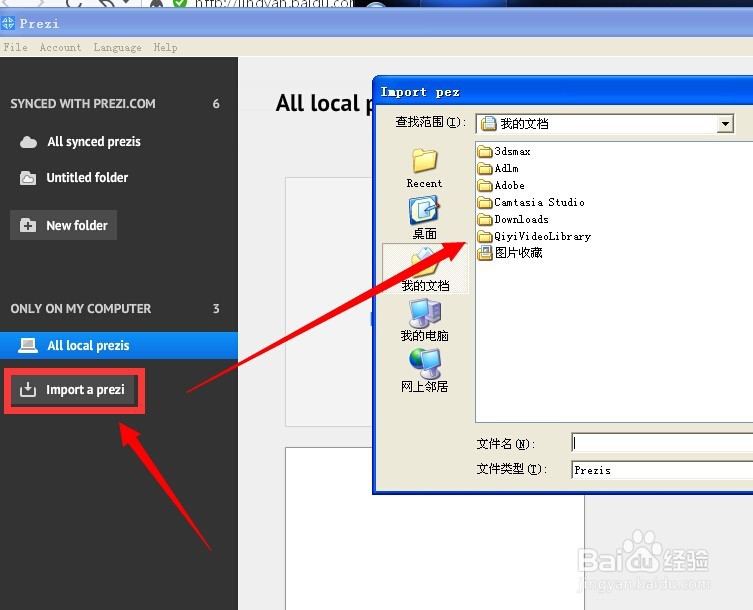Select the Adlm folder name
Screen dimensions: 753x610
(x=507, y=169)
